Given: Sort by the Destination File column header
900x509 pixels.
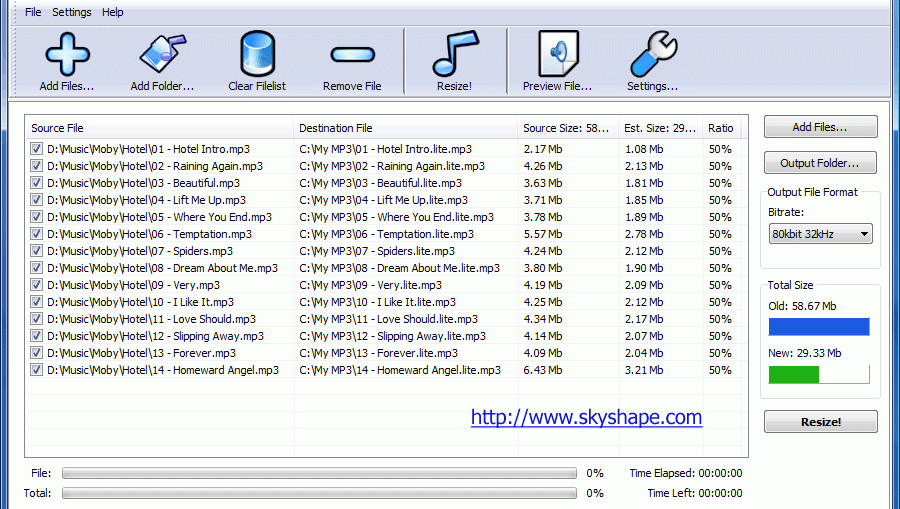Looking at the screenshot, I should point(405,128).
